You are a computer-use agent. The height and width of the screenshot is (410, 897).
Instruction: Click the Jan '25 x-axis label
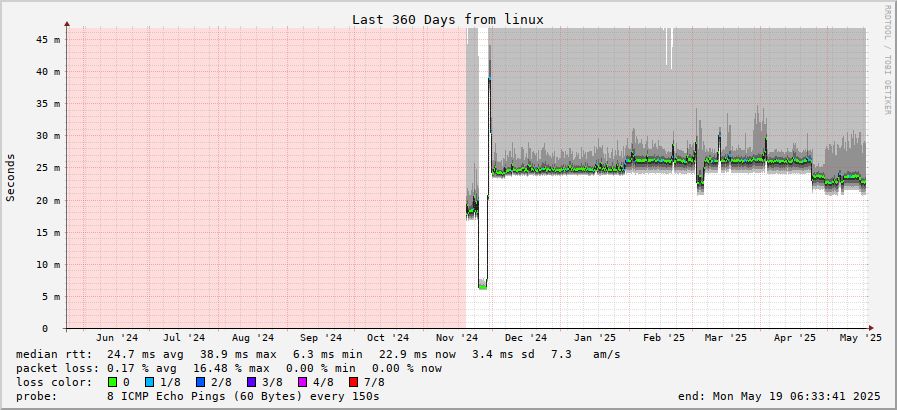coord(596,338)
